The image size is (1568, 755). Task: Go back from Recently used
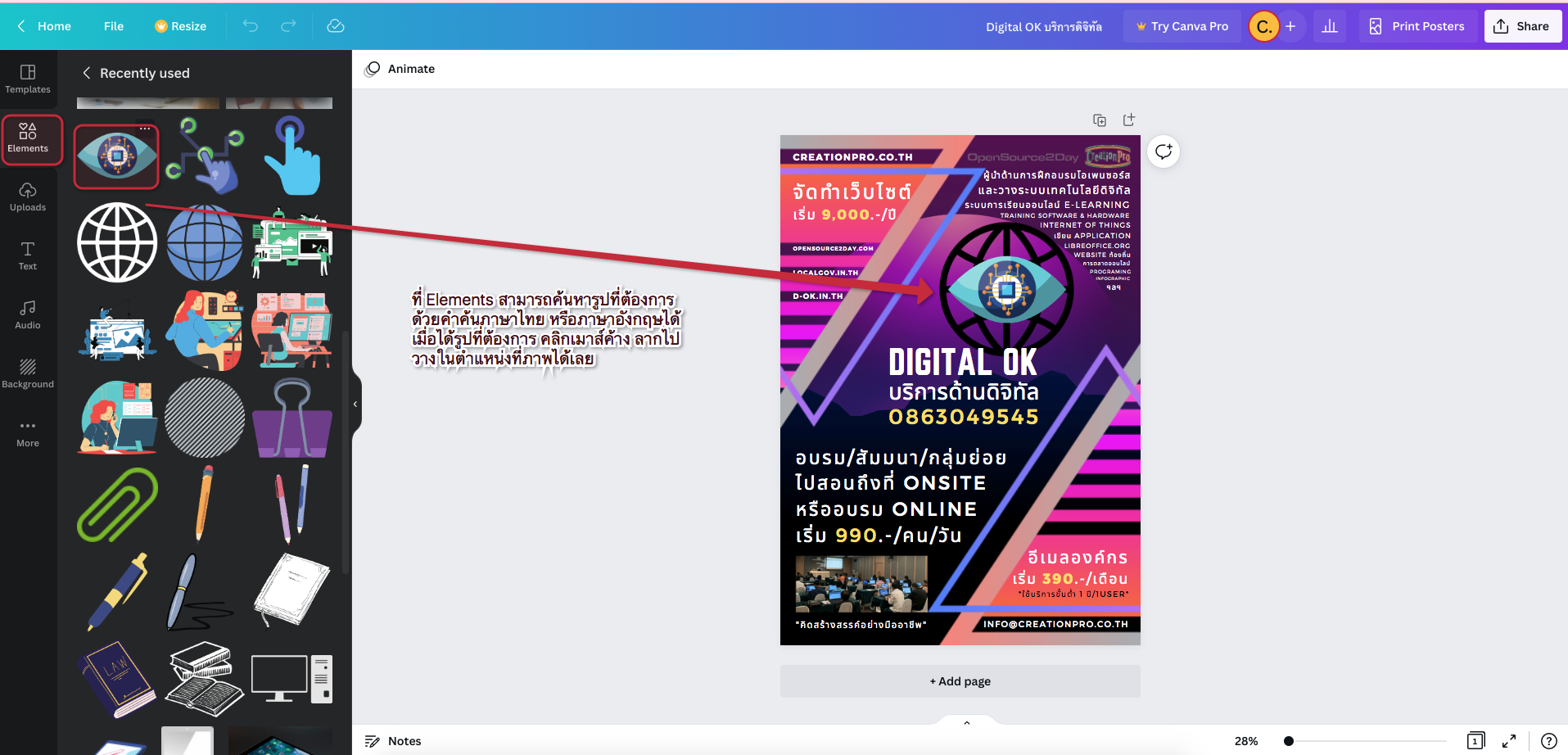[87, 73]
